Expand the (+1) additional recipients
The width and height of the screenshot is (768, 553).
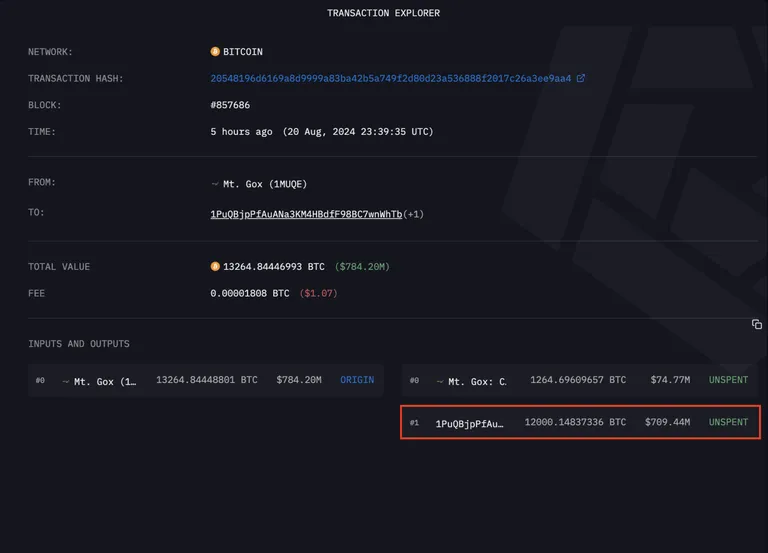(413, 214)
